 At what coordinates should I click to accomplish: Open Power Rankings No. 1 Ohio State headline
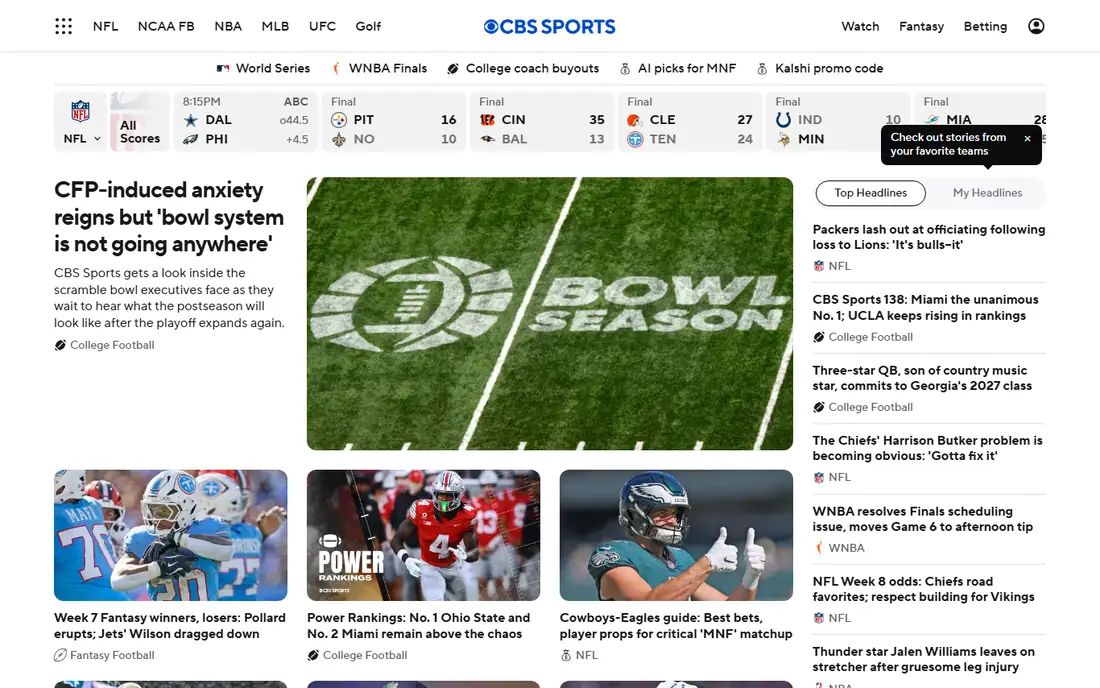point(418,626)
